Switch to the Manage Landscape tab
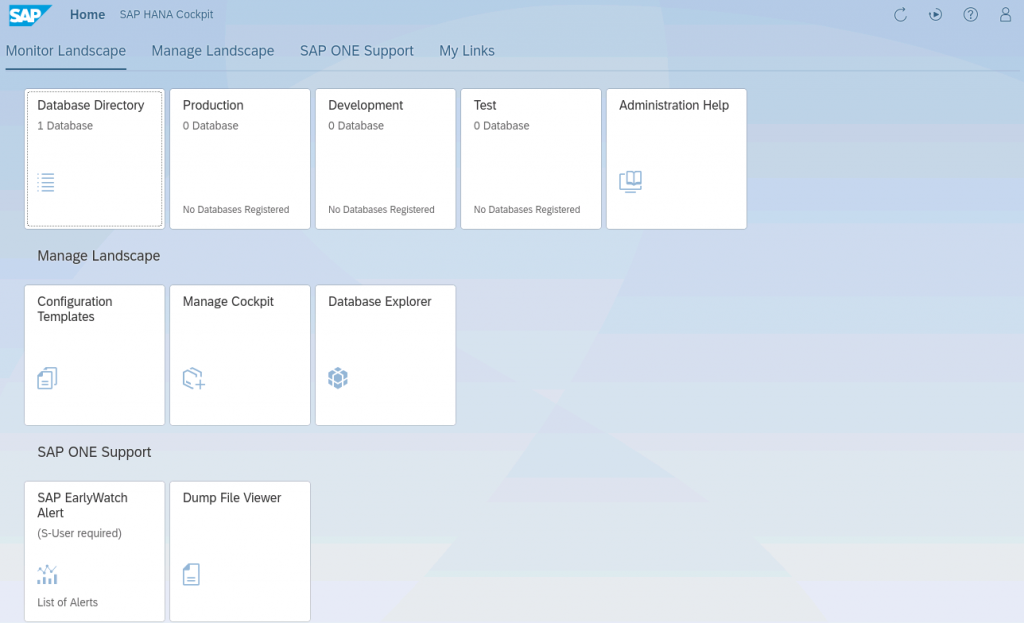 [212, 51]
